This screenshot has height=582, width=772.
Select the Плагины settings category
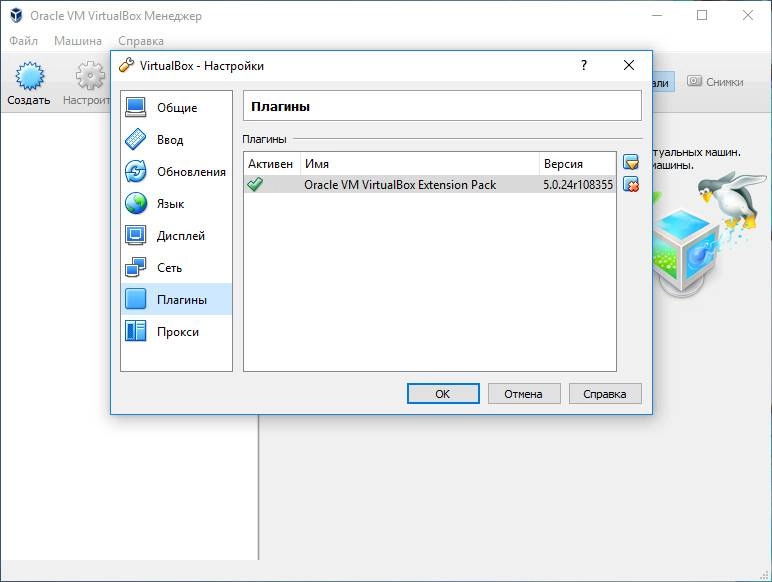(176, 299)
